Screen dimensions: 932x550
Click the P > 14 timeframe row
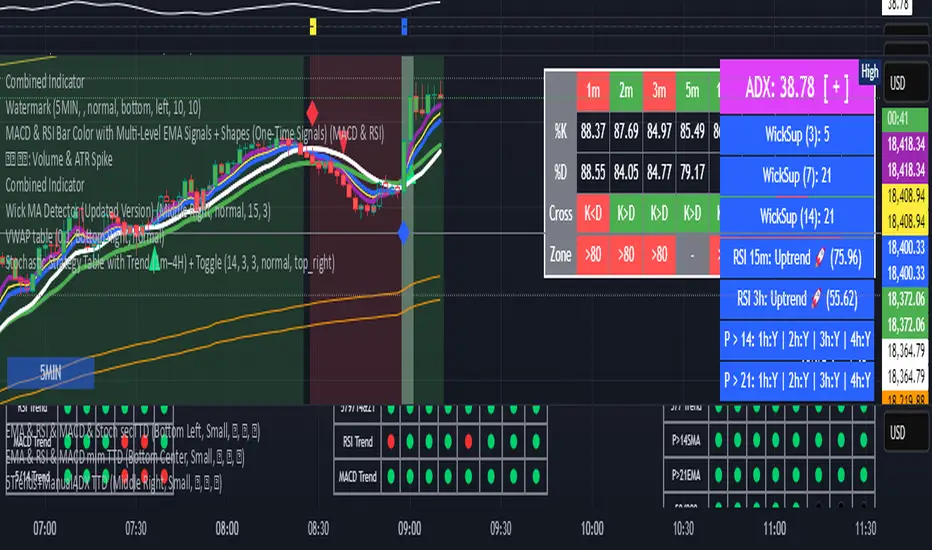pyautogui.click(x=797, y=340)
